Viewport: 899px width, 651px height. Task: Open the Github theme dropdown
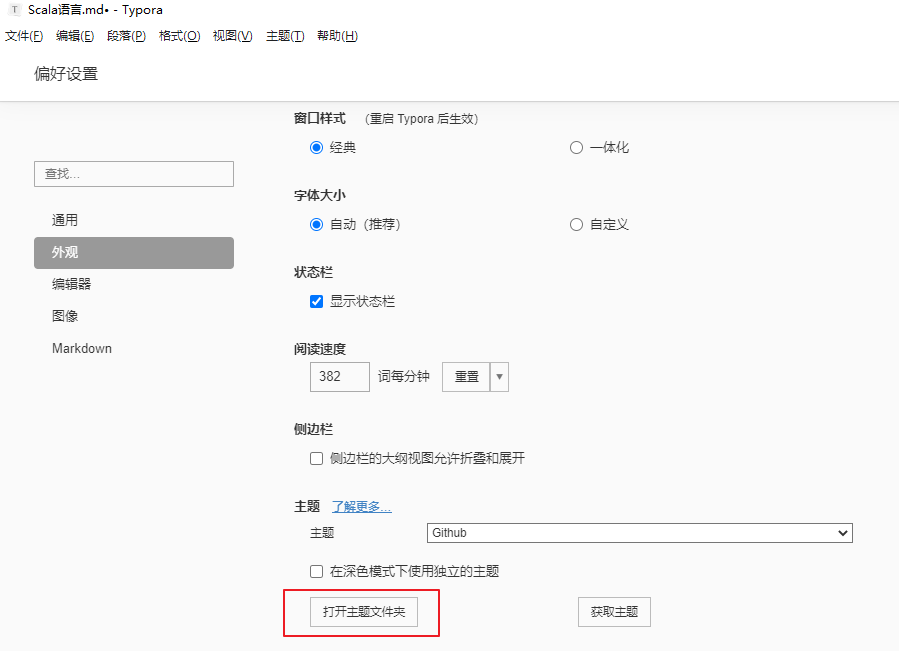pos(639,533)
